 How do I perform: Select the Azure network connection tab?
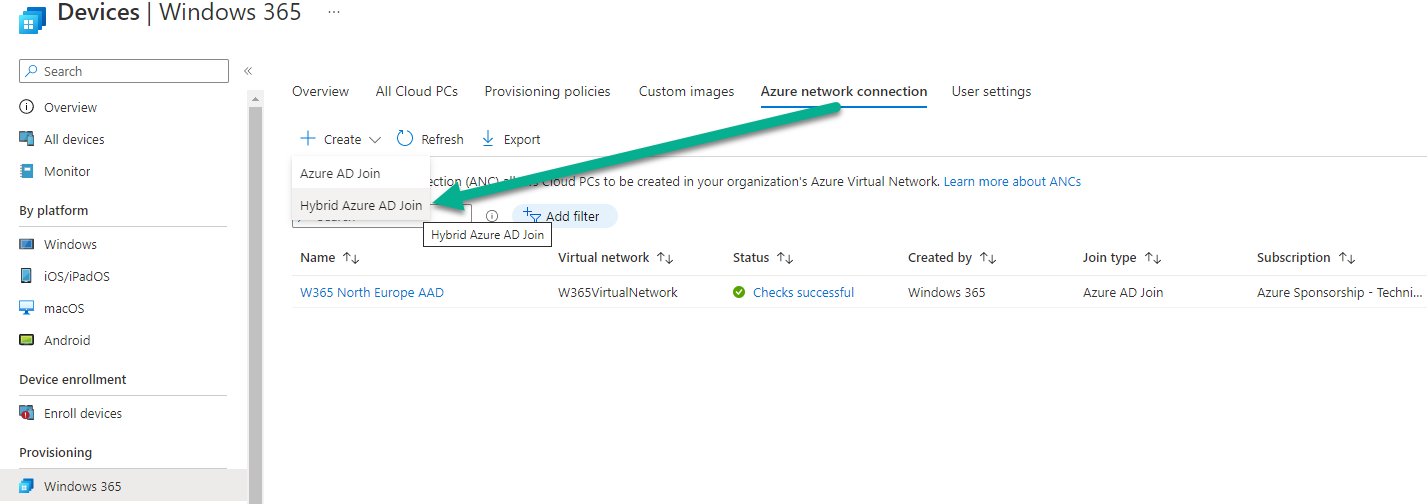pyautogui.click(x=844, y=91)
